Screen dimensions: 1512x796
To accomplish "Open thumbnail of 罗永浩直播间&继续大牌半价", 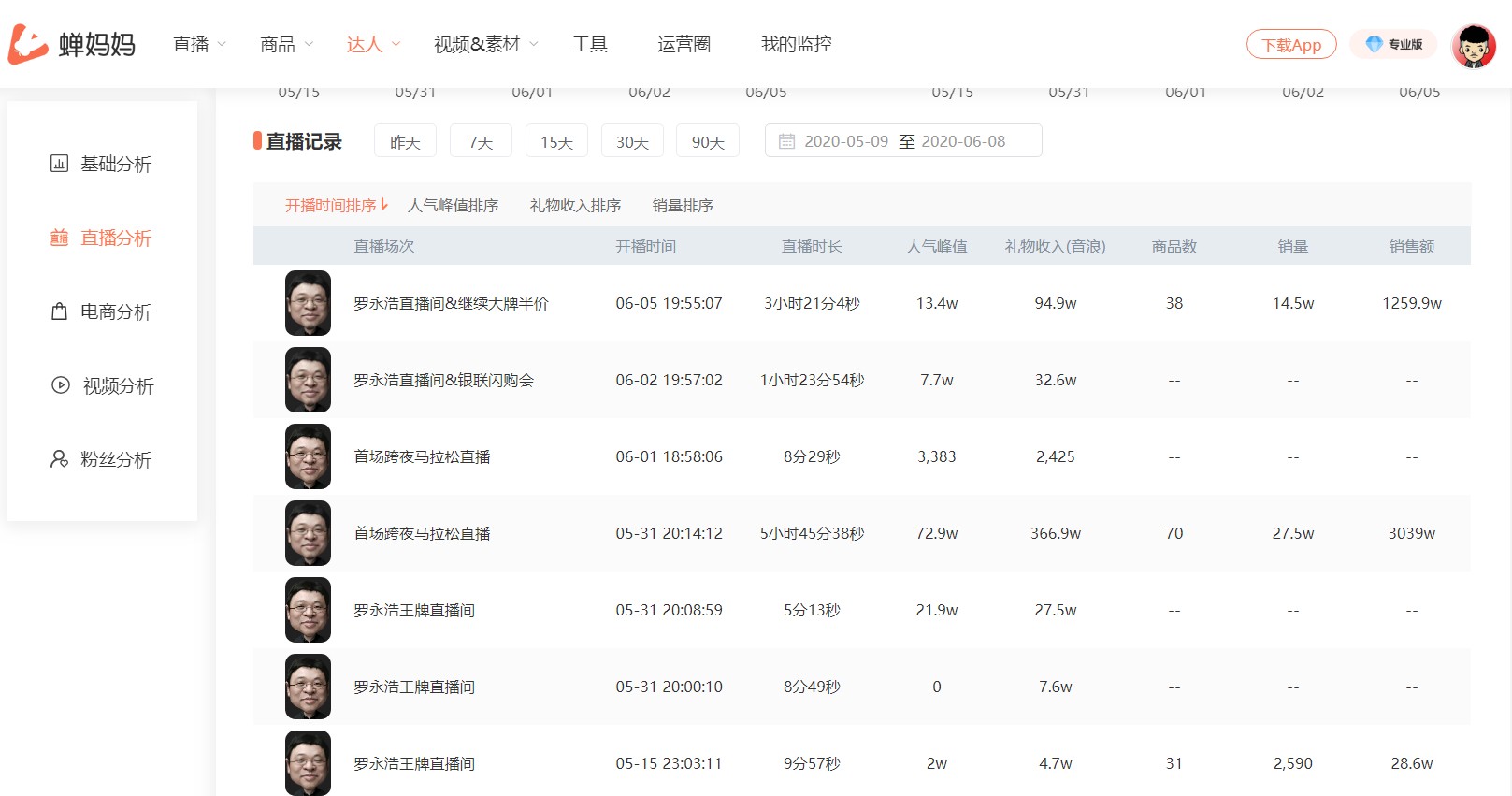I will (308, 303).
